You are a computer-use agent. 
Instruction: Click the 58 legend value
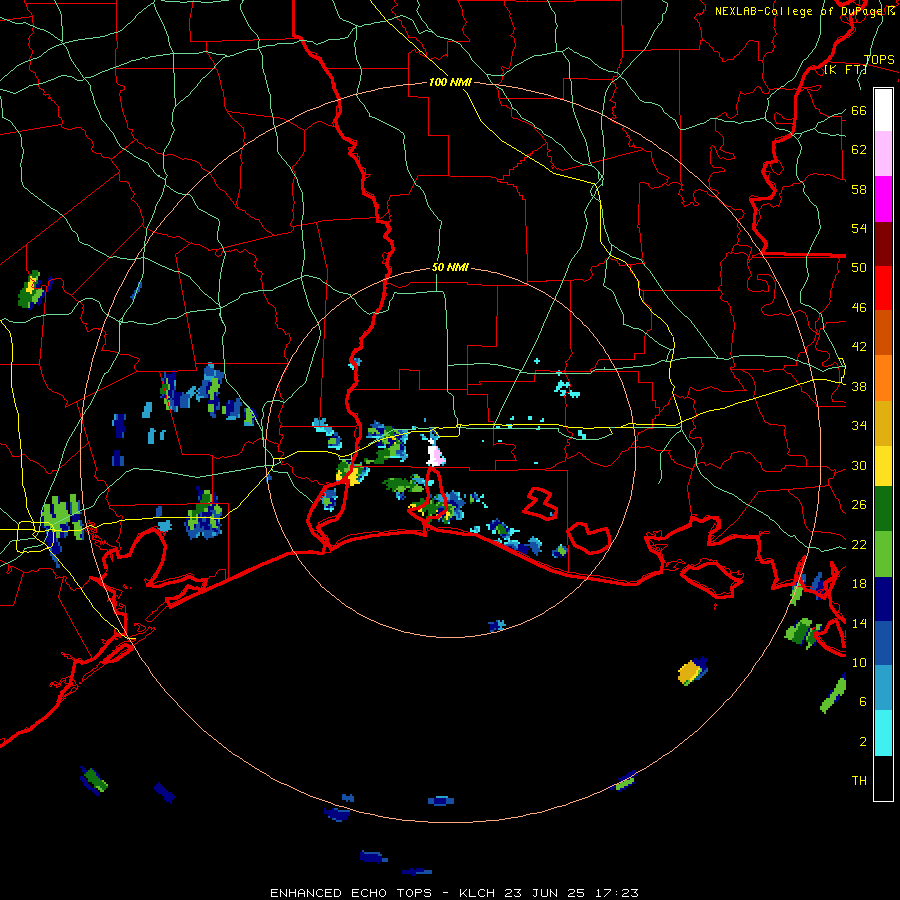click(859, 189)
